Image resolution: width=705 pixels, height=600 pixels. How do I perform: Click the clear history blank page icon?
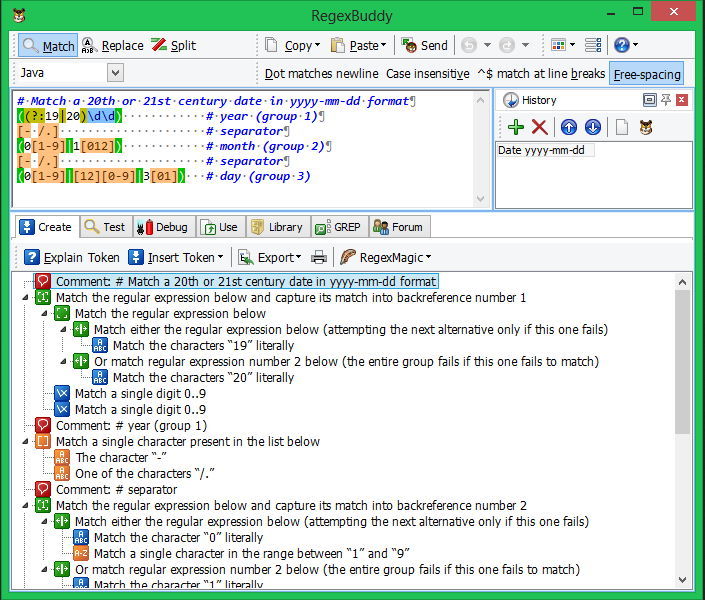(620, 127)
